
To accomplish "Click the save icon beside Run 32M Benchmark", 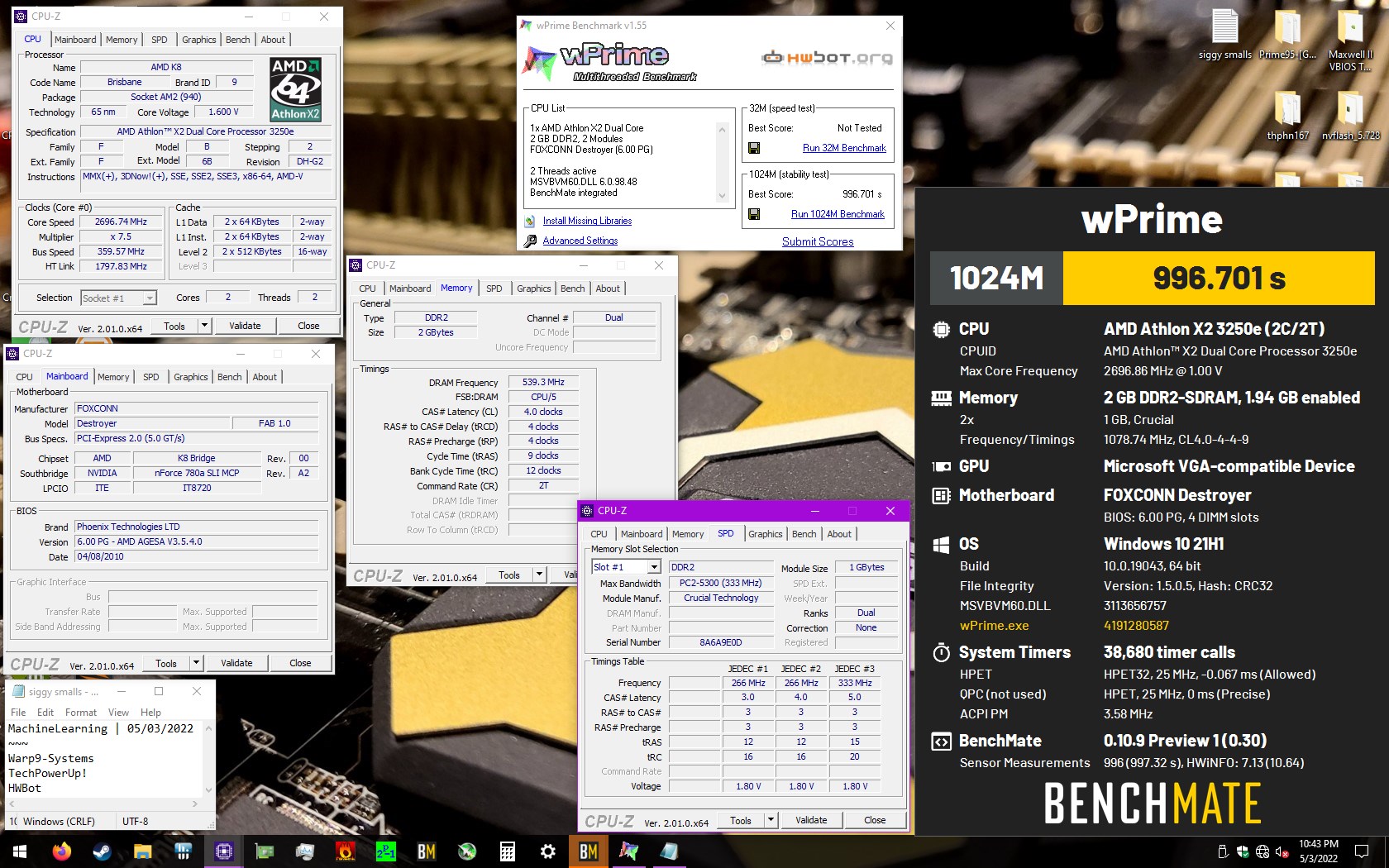I will pos(754,148).
